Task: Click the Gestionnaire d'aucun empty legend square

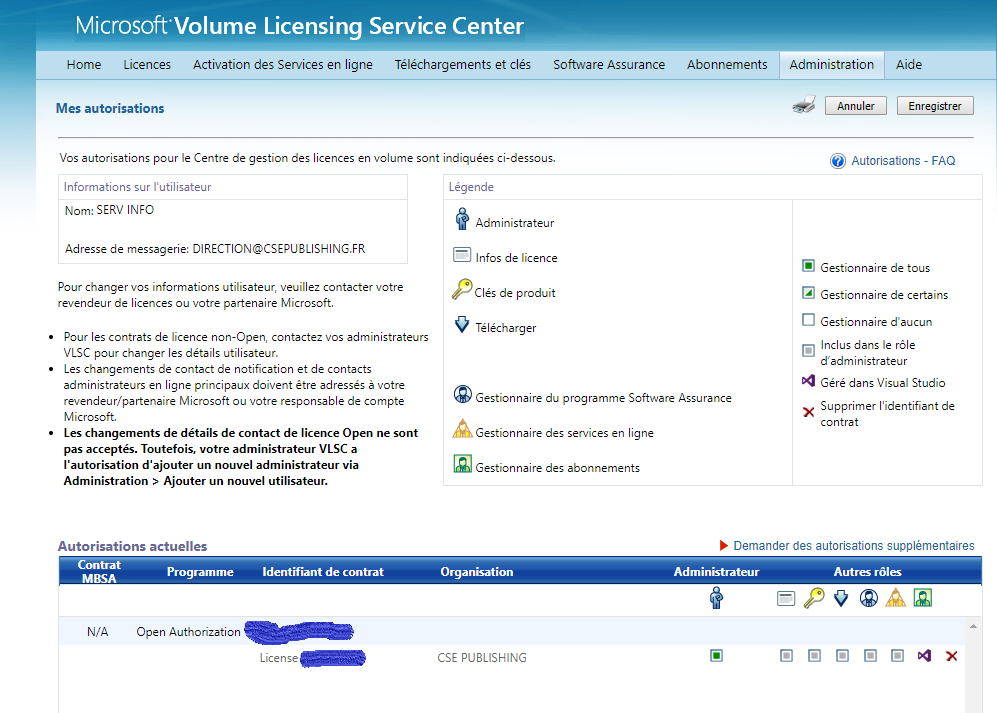Action: tap(808, 319)
